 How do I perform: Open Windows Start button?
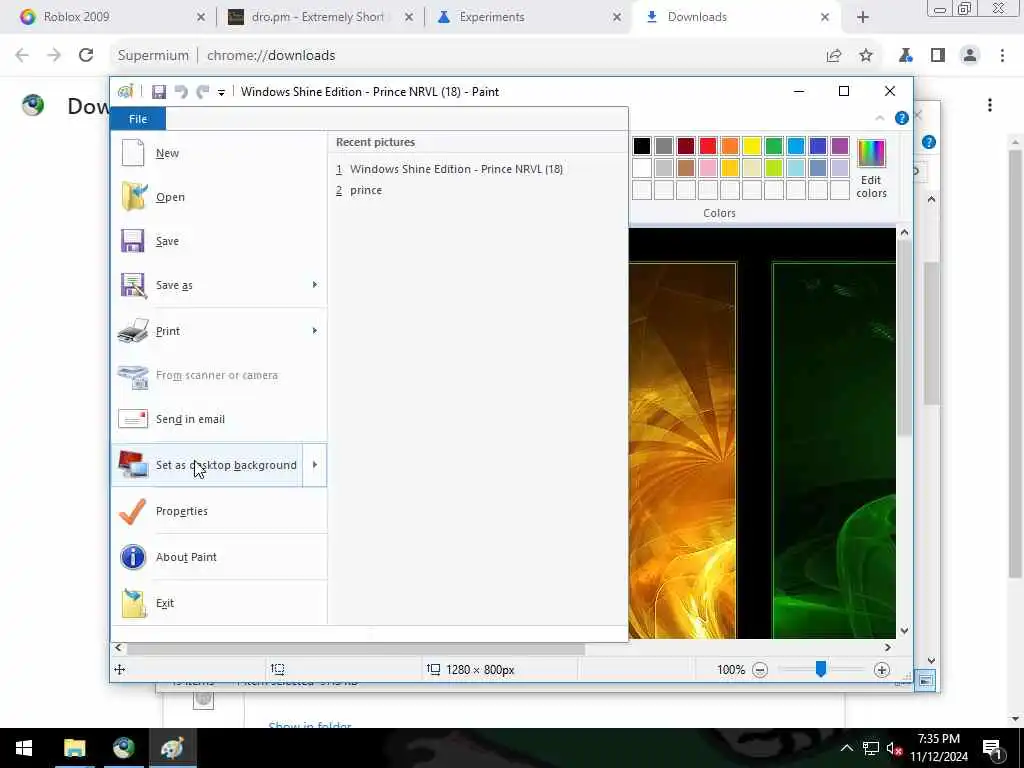click(24, 748)
